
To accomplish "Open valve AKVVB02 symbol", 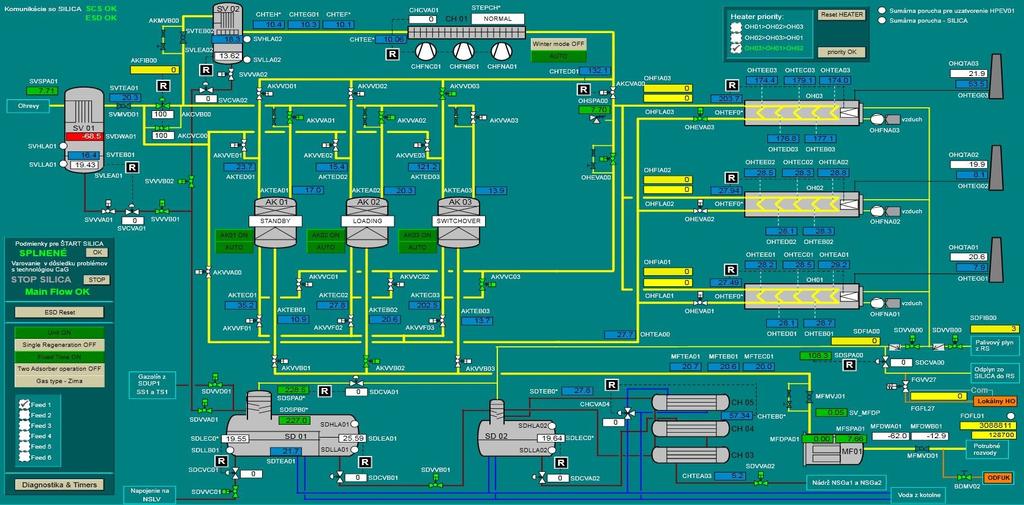I will coord(366,360).
